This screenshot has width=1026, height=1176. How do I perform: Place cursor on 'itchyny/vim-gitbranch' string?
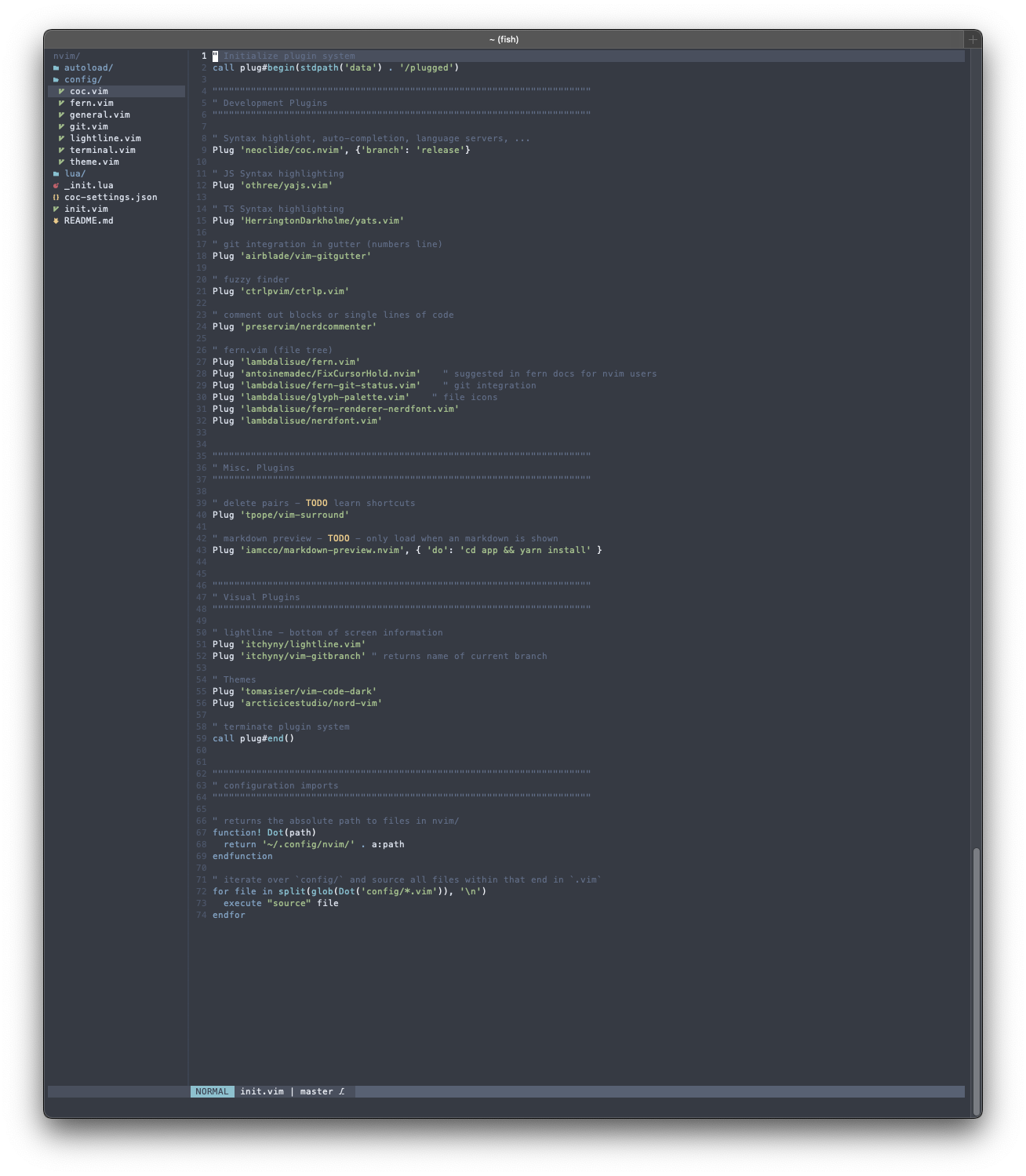point(303,656)
